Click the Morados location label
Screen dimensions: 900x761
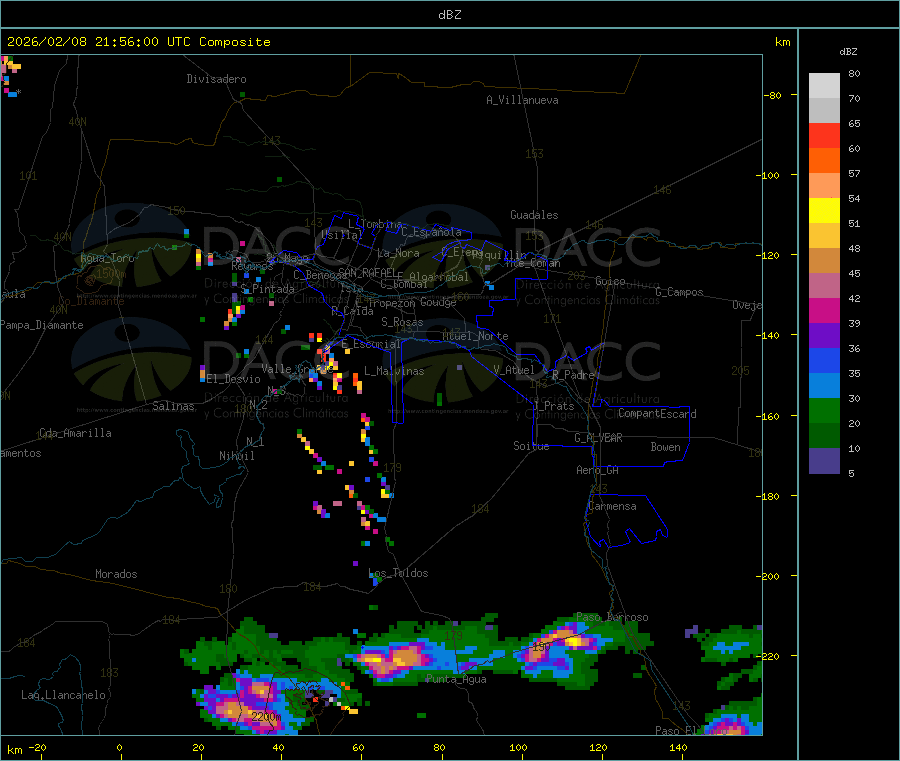[116, 574]
